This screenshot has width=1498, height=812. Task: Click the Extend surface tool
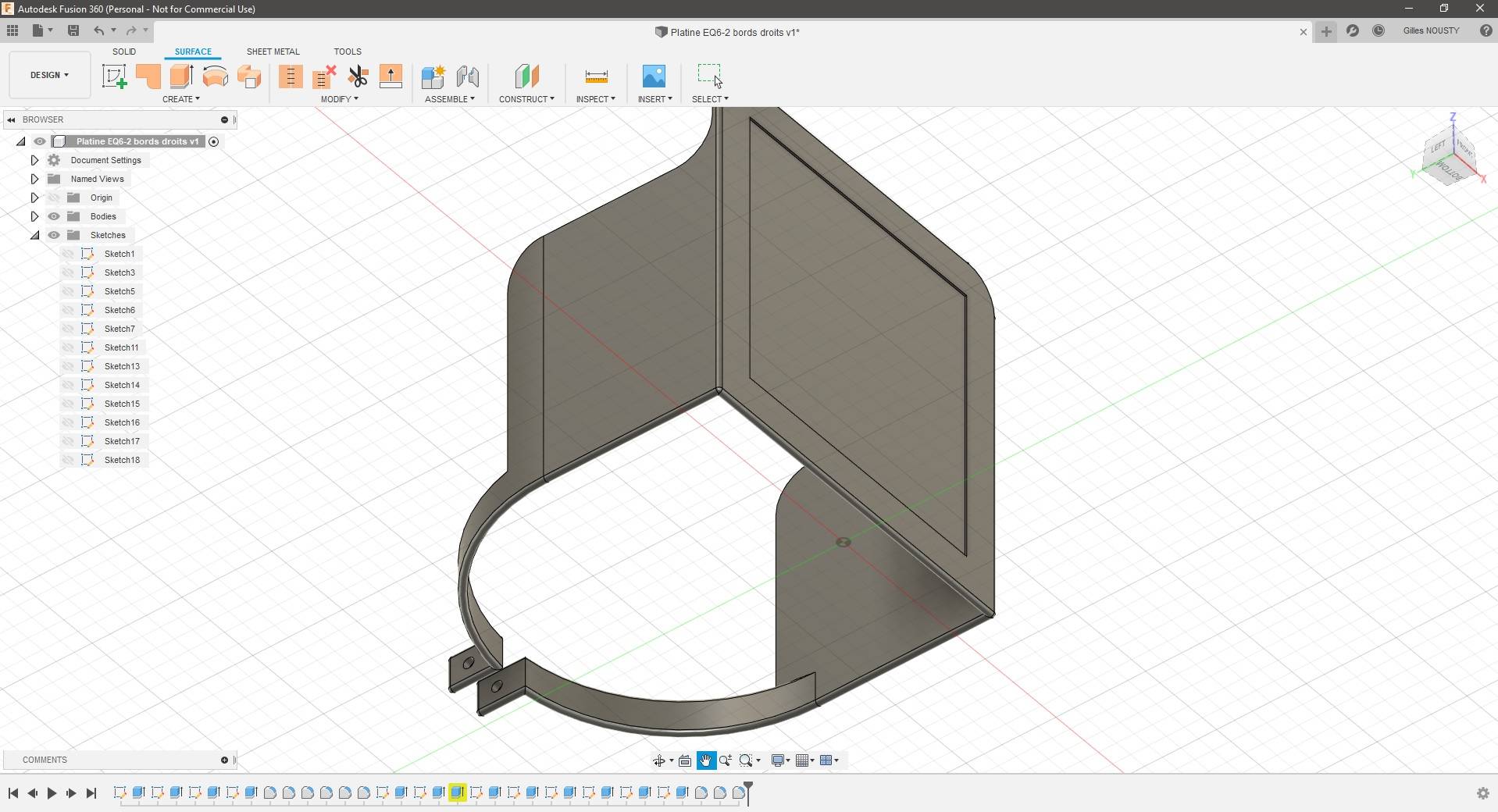coord(391,77)
